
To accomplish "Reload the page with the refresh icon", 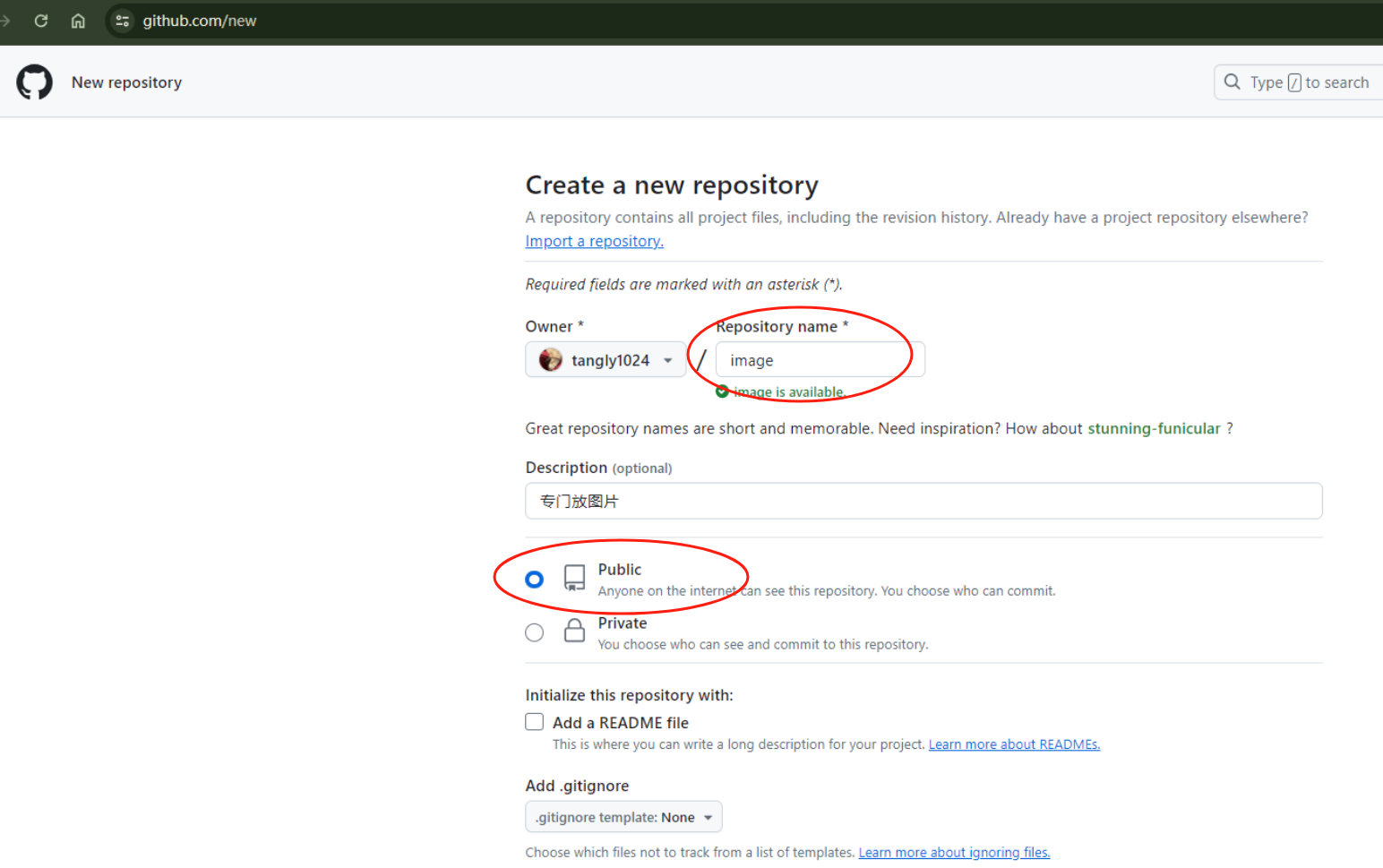I will tap(41, 21).
